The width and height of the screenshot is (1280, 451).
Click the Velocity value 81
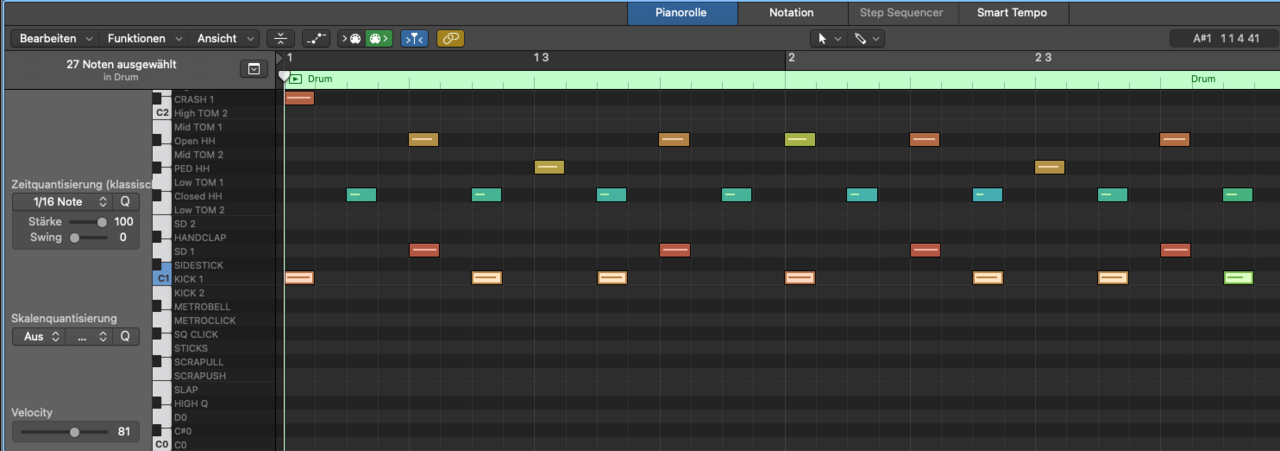pos(124,432)
